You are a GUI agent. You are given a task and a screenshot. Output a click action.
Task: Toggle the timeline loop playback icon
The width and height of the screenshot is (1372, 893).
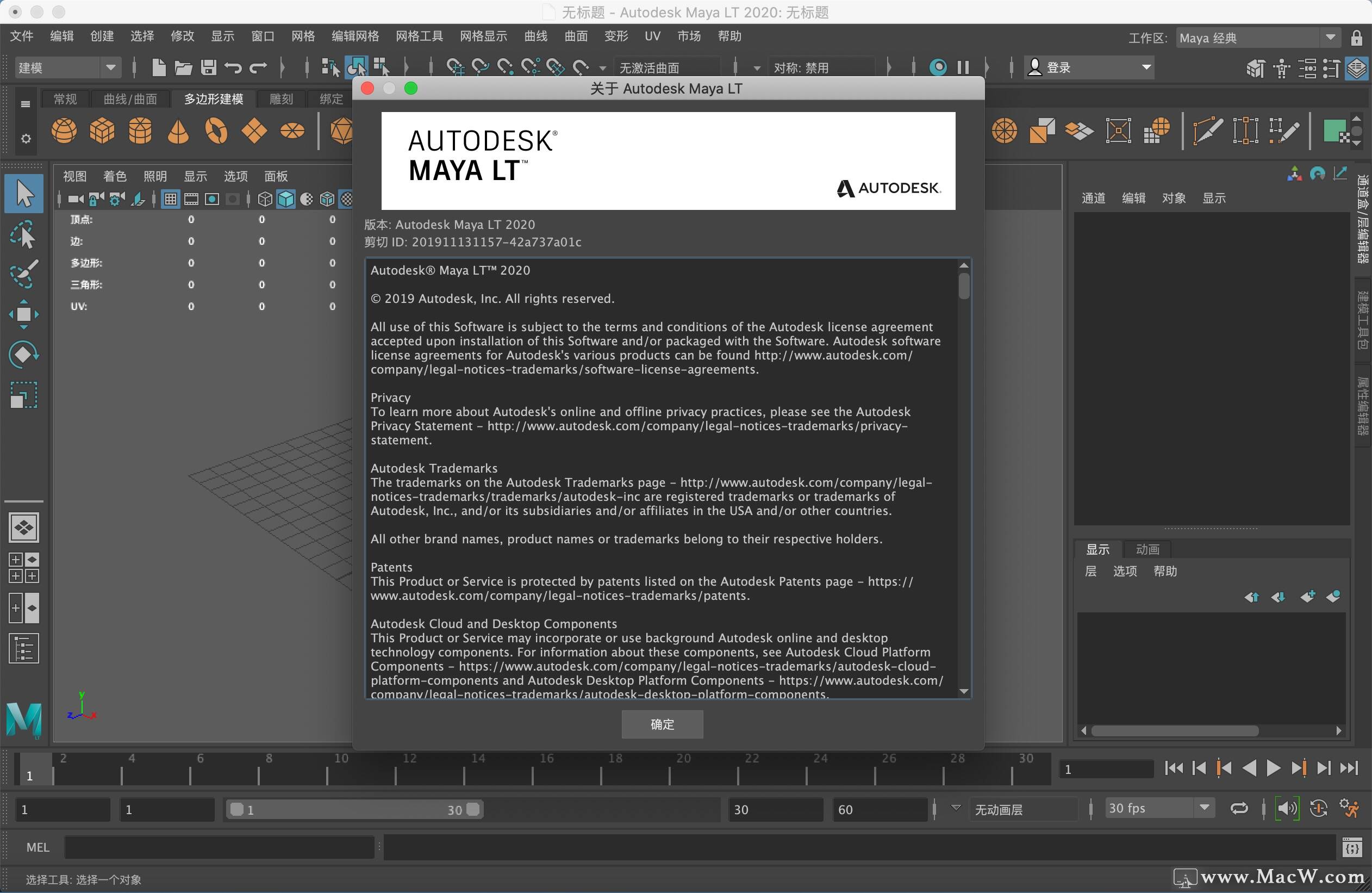pos(1239,808)
